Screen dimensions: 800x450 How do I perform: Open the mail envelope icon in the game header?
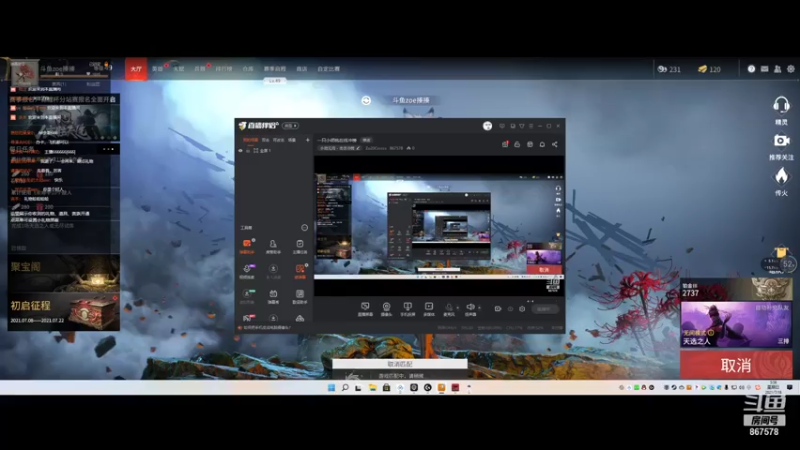[764, 69]
